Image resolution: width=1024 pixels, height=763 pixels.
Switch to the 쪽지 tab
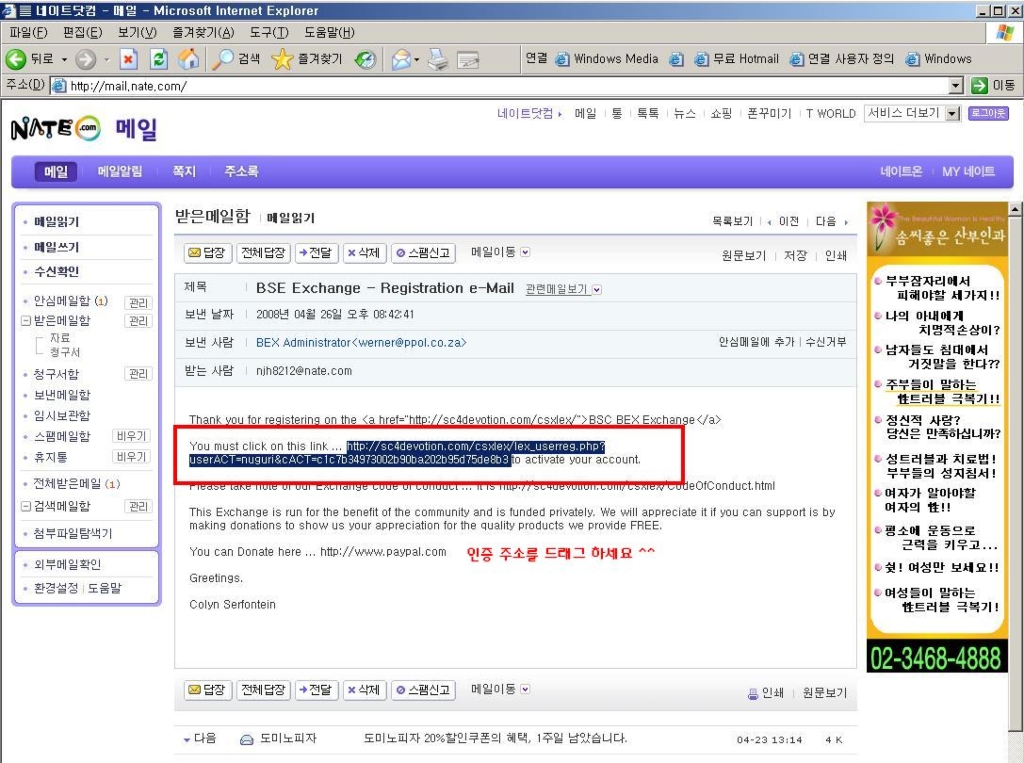tap(184, 171)
